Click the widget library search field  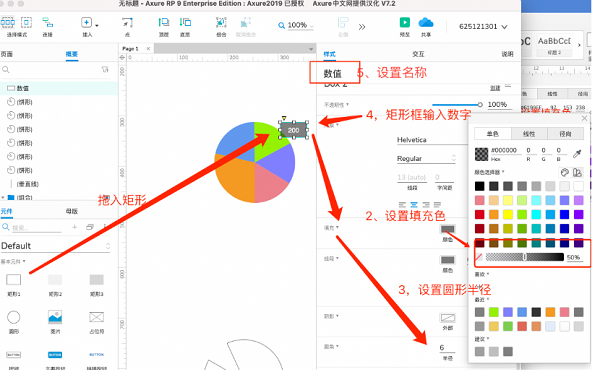coord(36,228)
